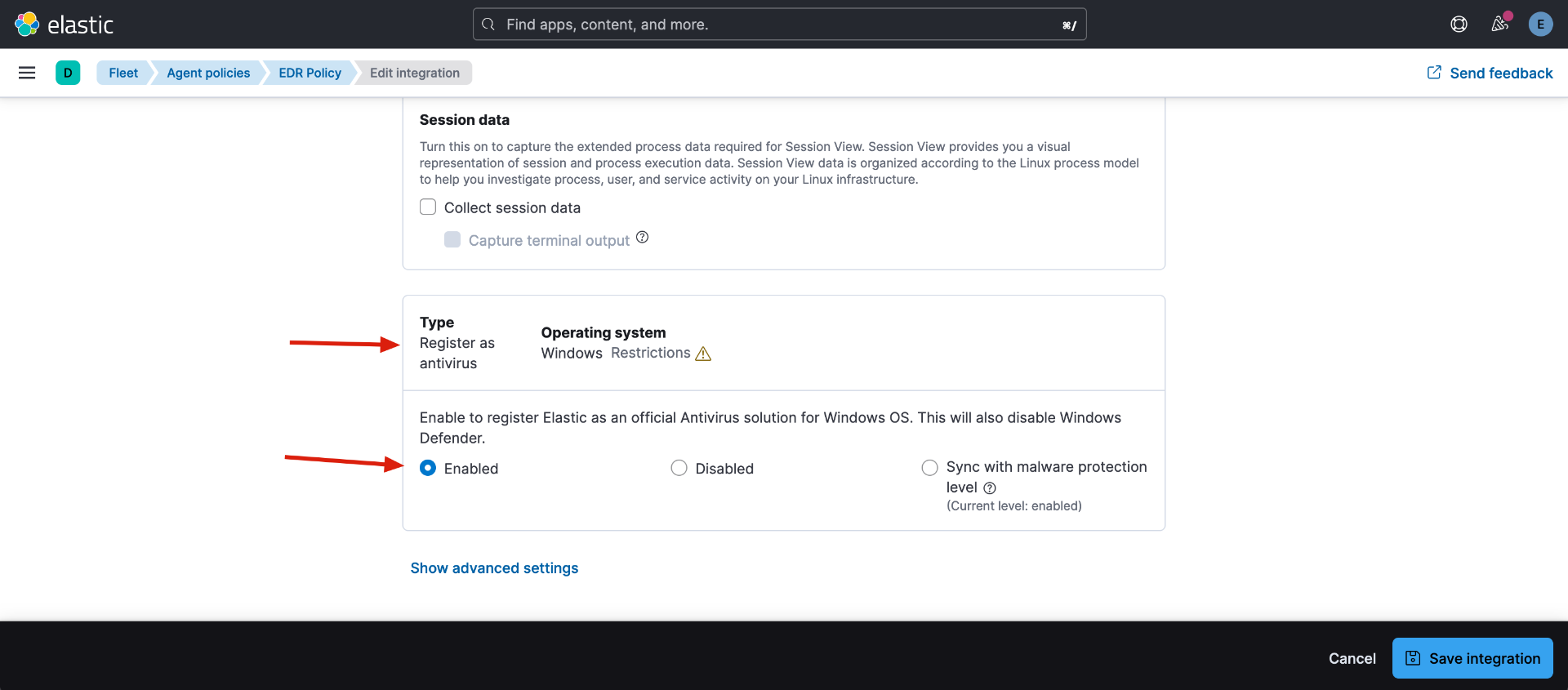Open the user avatar E menu
The width and height of the screenshot is (1568, 690).
coord(1540,24)
